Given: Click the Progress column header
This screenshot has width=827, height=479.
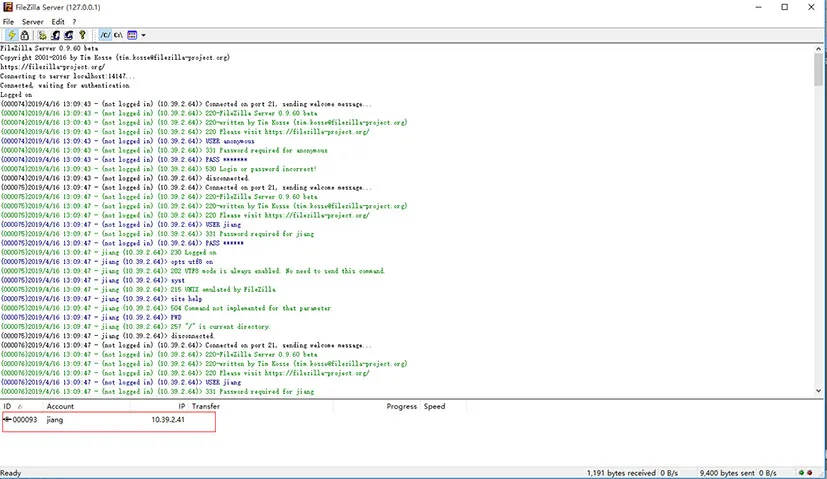Looking at the screenshot, I should click(377, 406).
